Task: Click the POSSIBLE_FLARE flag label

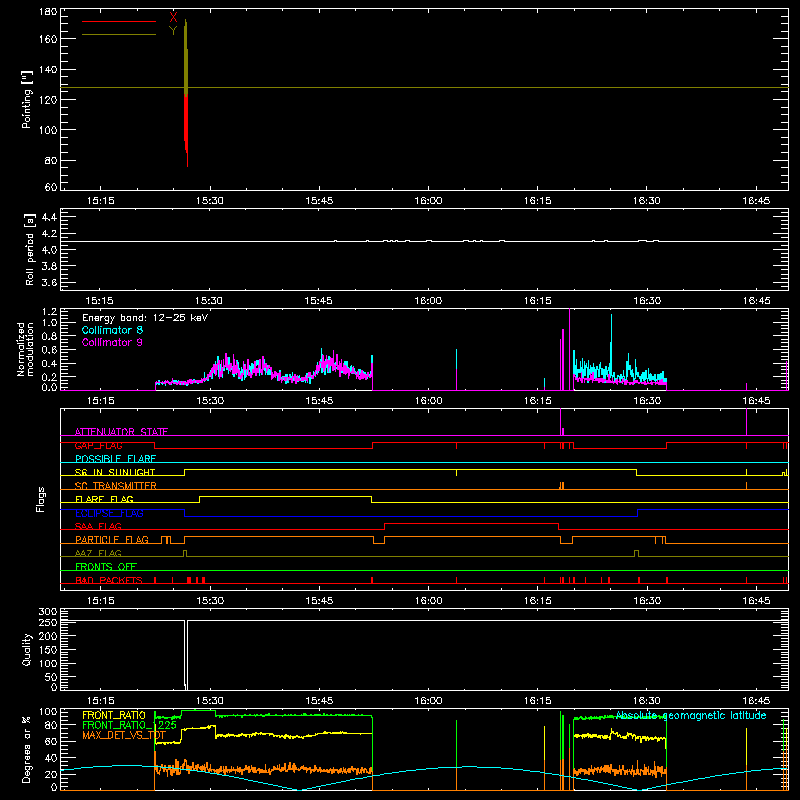Action: pos(115,459)
